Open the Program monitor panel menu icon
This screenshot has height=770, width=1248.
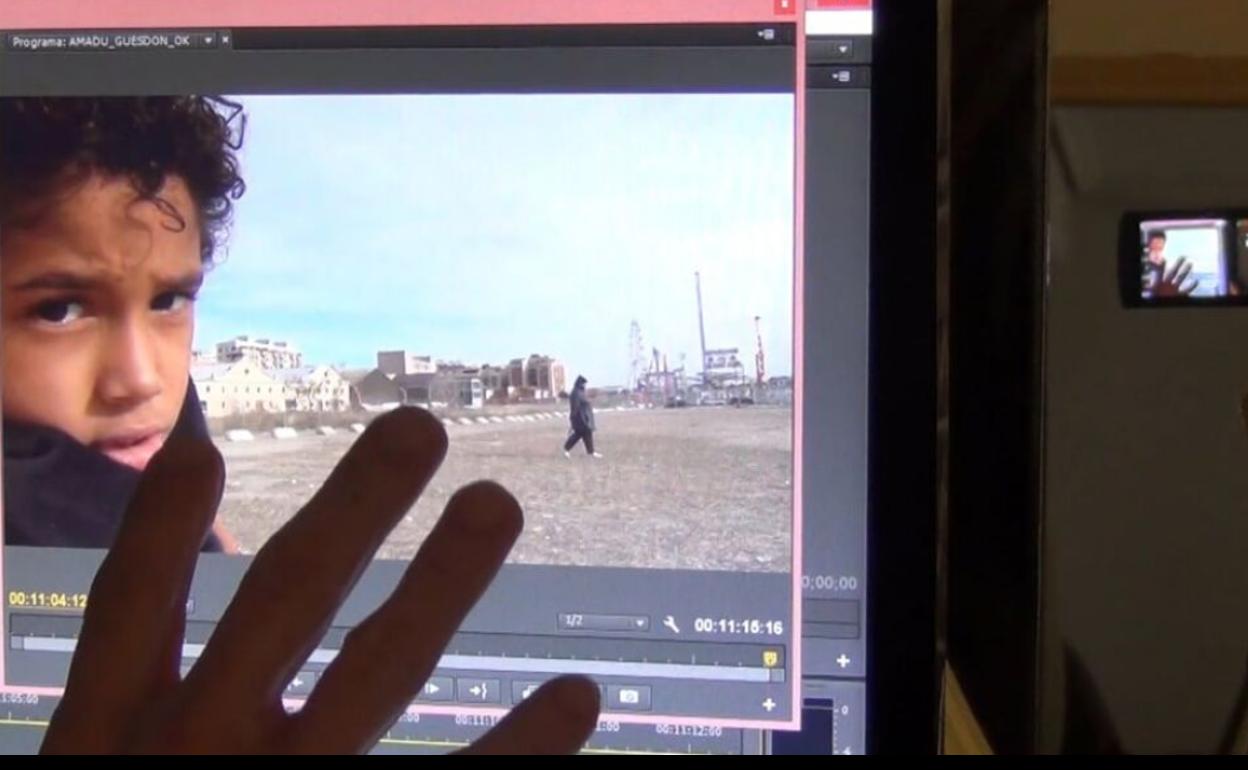pyautogui.click(x=766, y=35)
